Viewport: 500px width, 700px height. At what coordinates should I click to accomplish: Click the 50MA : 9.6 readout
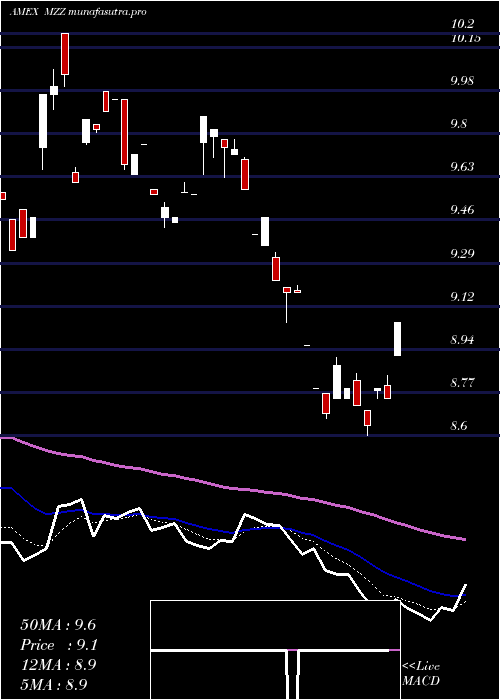(58, 625)
